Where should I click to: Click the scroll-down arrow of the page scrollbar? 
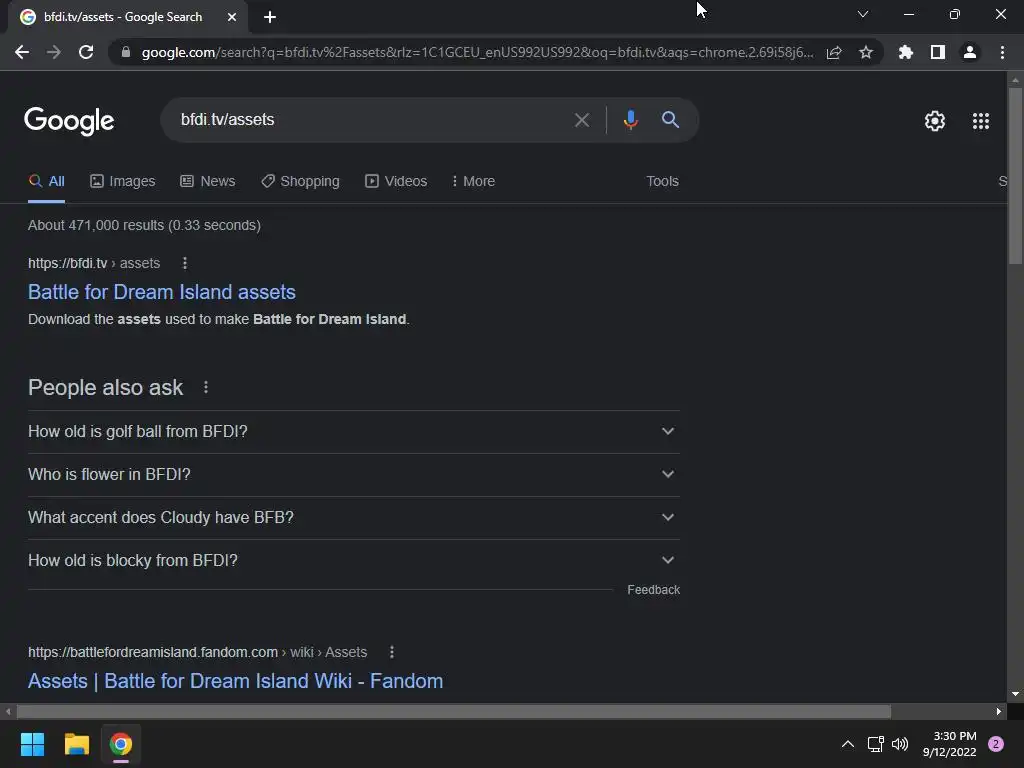coord(1014,694)
